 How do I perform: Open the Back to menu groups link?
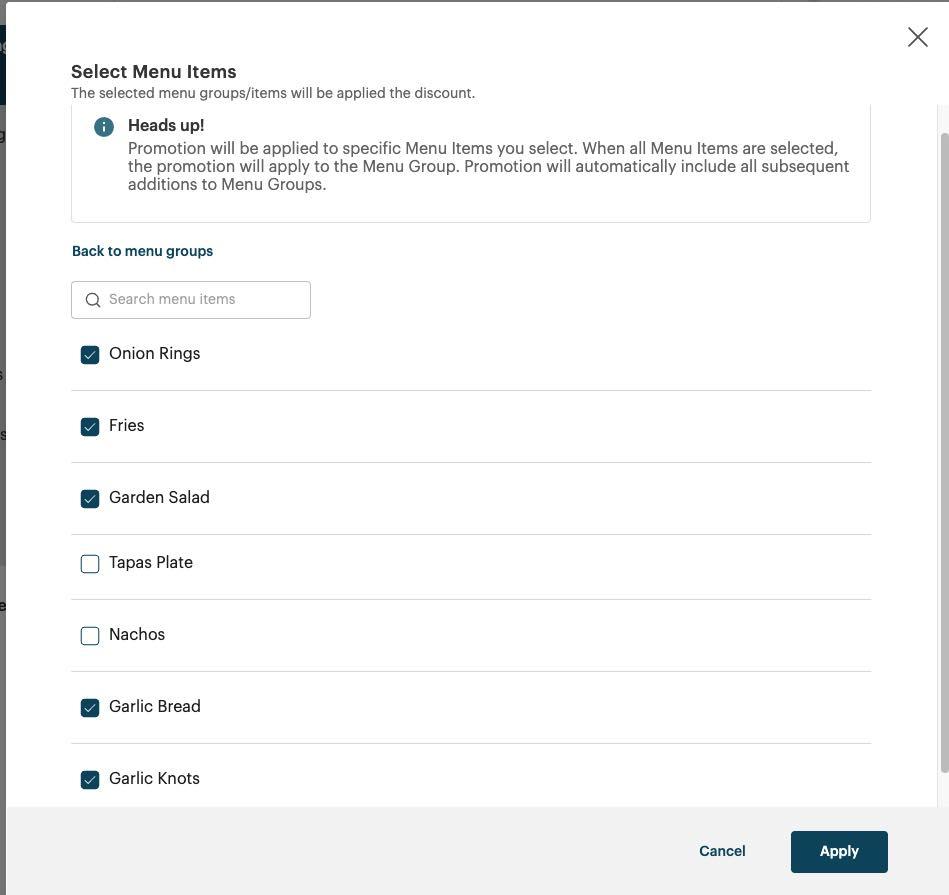(x=142, y=251)
